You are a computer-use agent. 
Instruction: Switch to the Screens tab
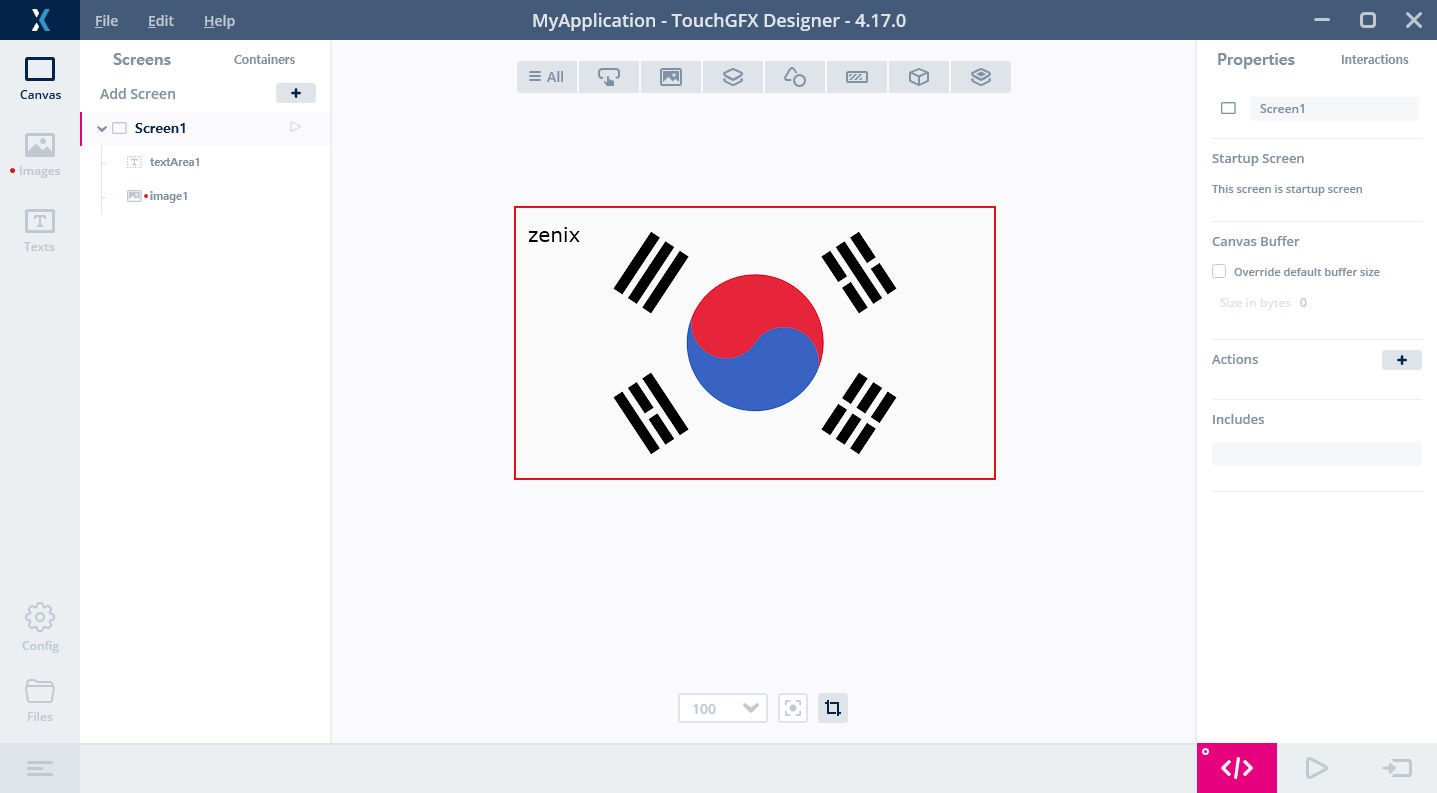[x=142, y=59]
